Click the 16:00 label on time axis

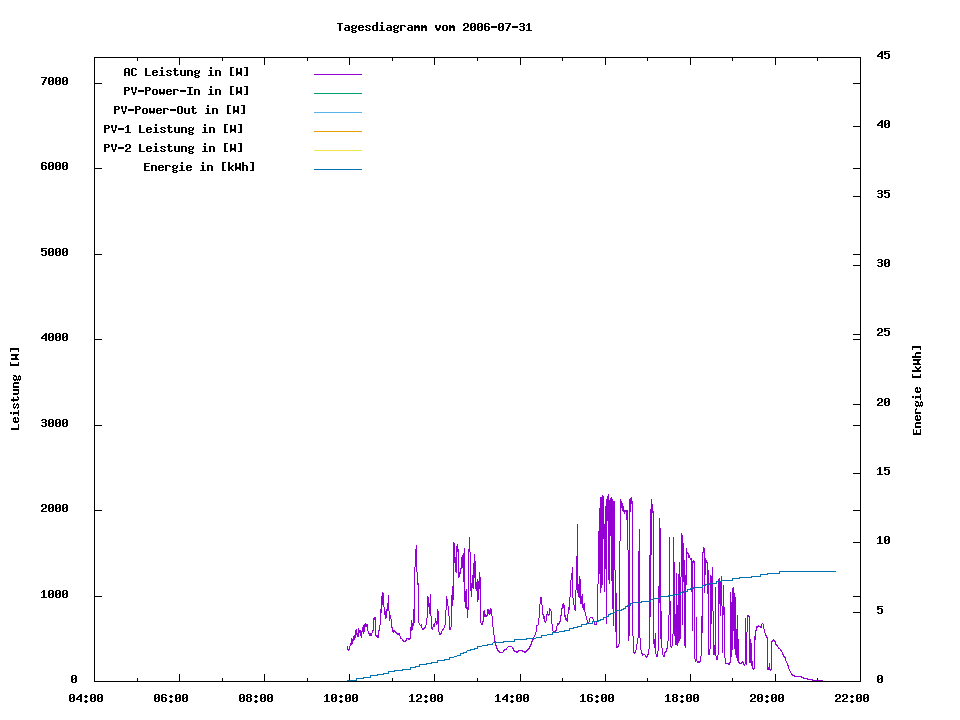pos(598,699)
